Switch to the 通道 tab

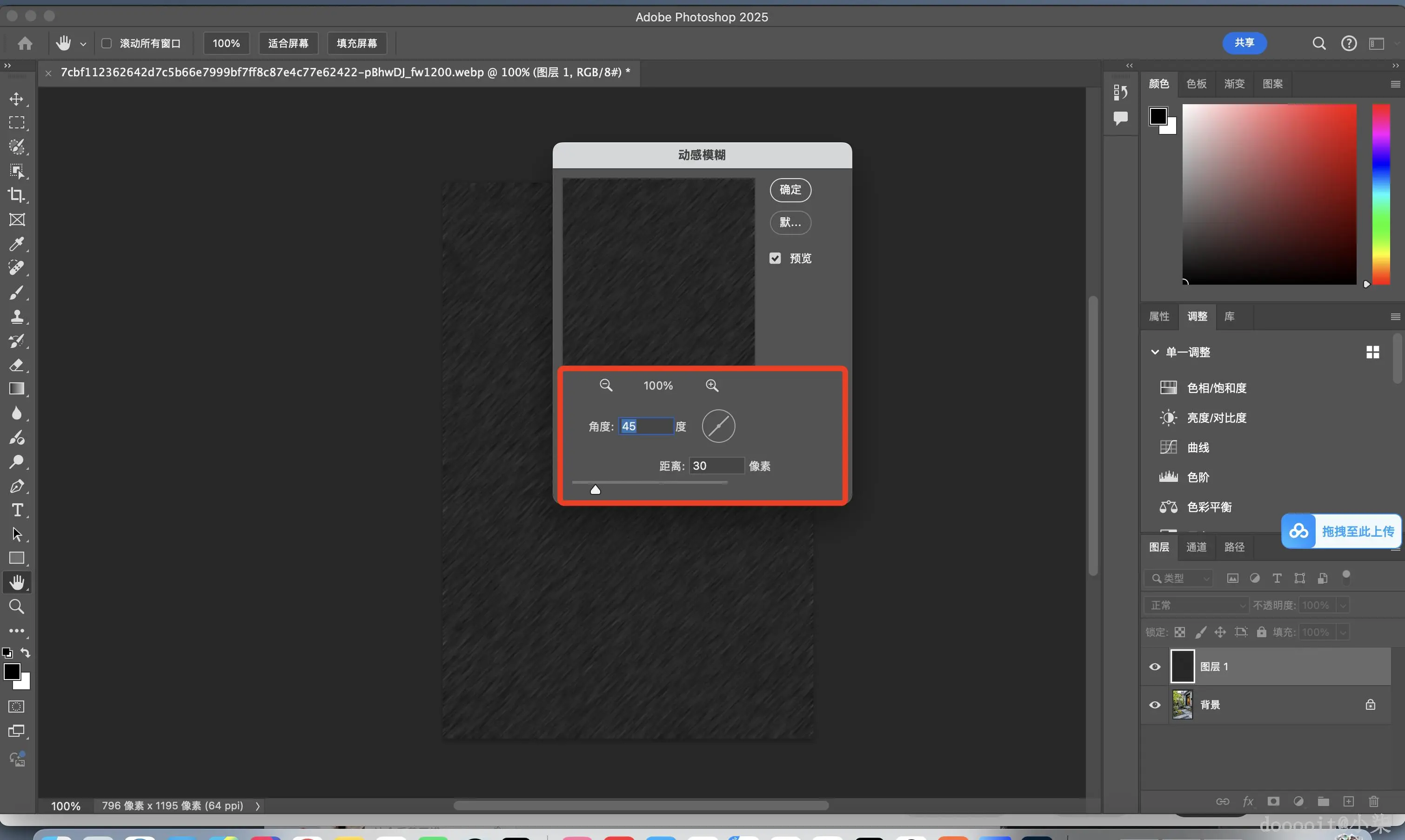pos(1196,547)
